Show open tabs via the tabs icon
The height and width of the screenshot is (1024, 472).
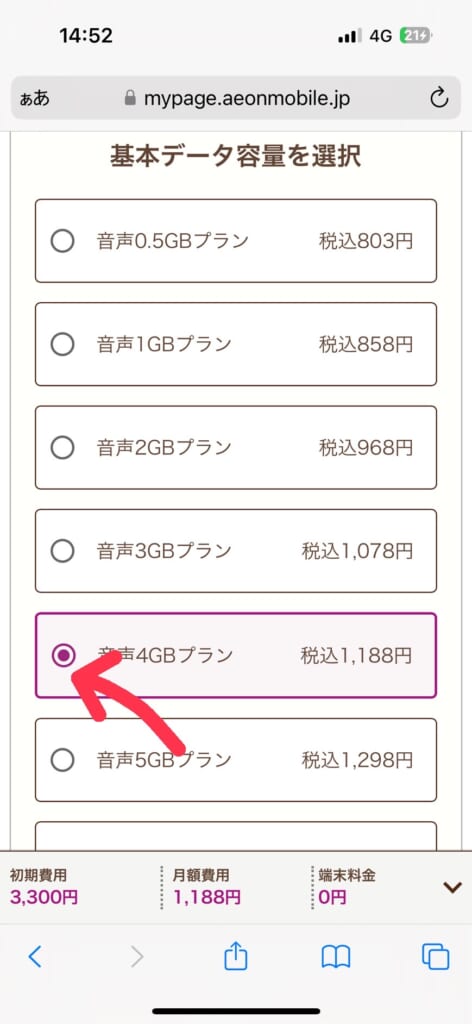435,957
